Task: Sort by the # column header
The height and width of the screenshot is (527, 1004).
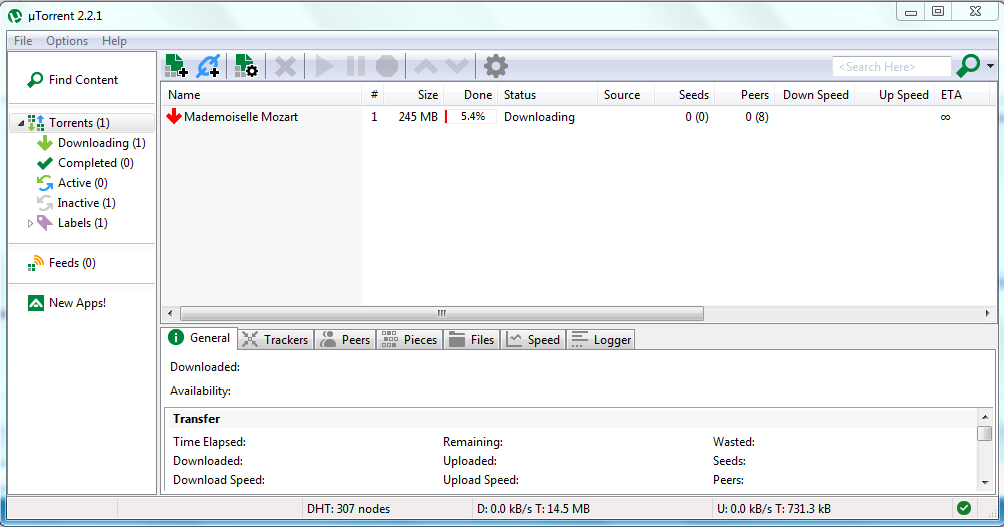Action: pyautogui.click(x=374, y=95)
